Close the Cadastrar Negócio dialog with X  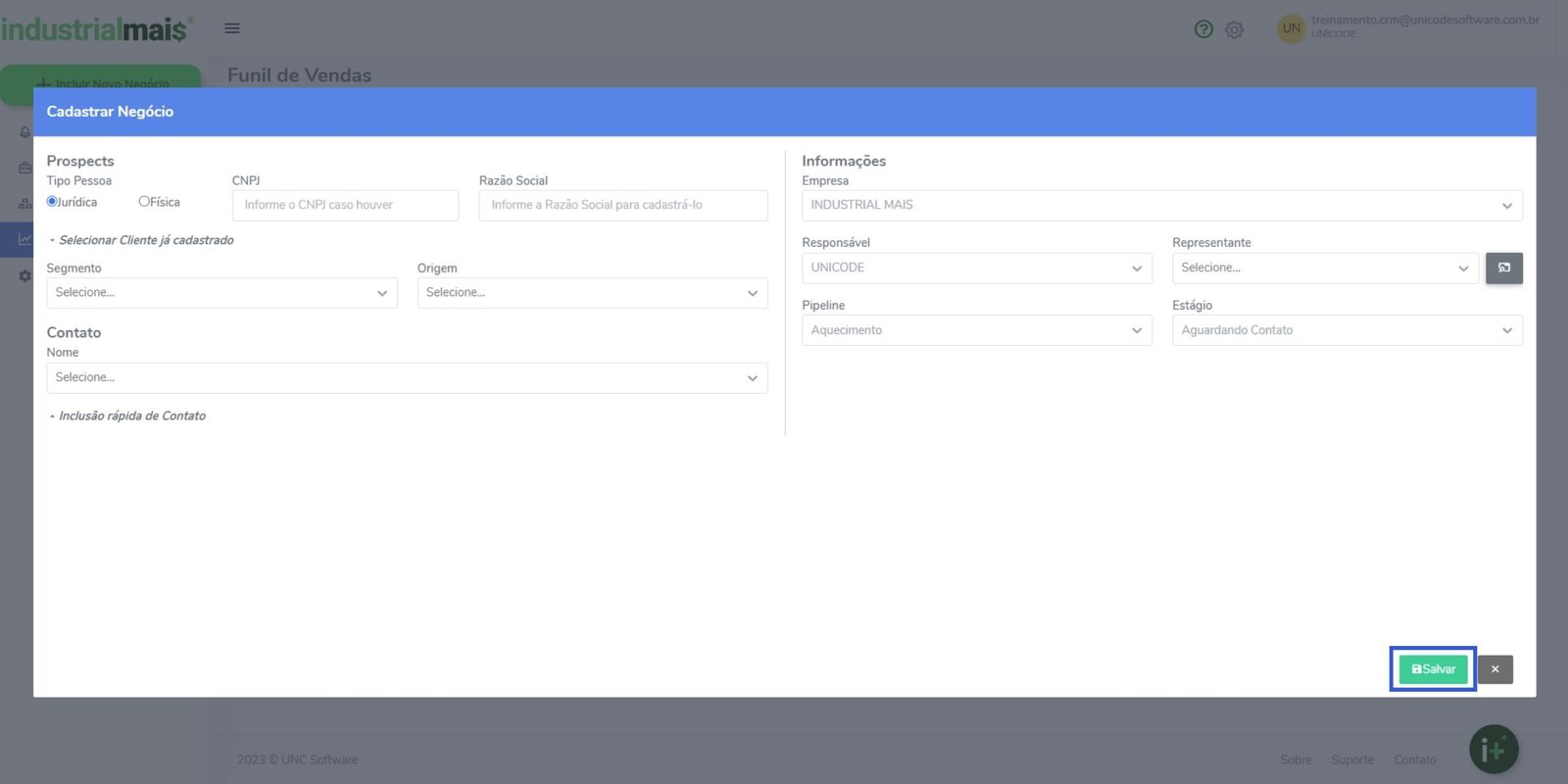1494,669
